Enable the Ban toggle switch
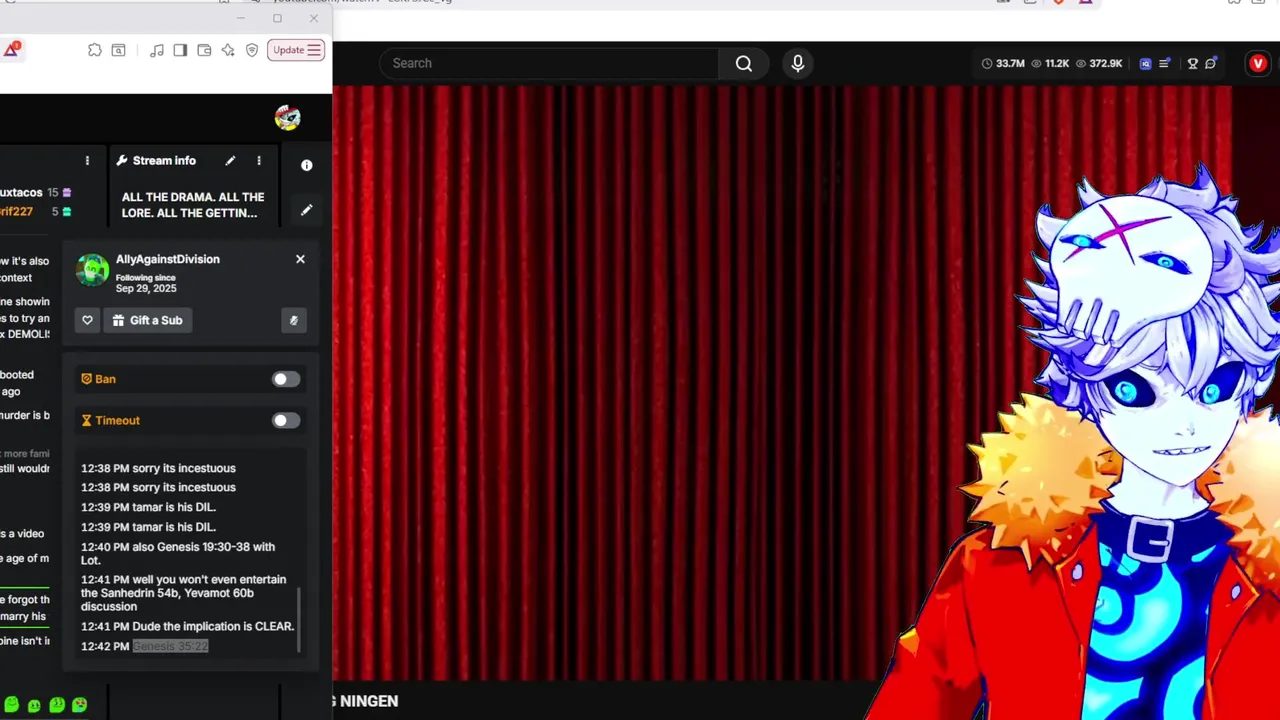Image resolution: width=1280 pixels, height=720 pixels. point(285,379)
